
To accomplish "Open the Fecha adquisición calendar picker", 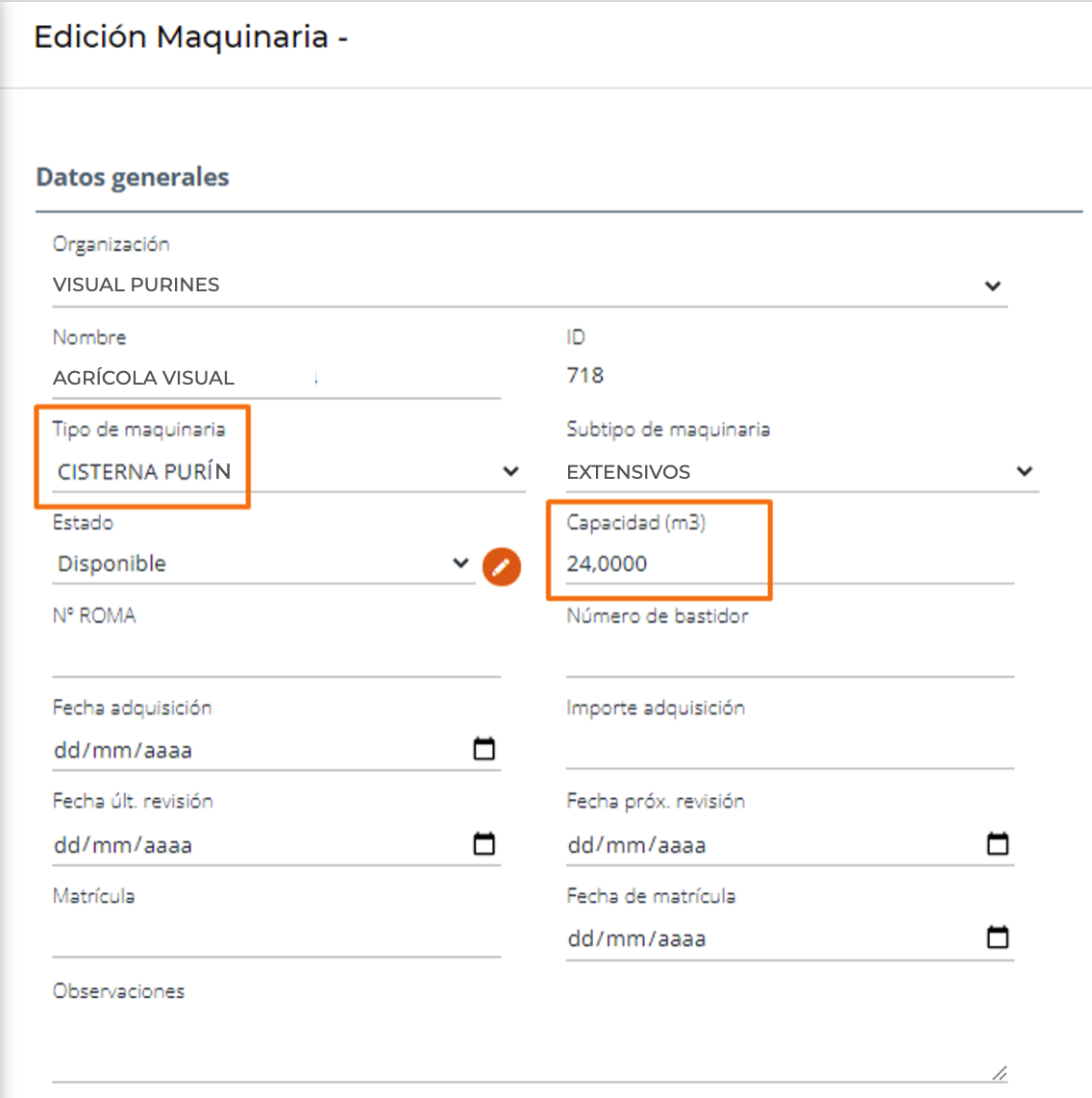I will click(484, 749).
